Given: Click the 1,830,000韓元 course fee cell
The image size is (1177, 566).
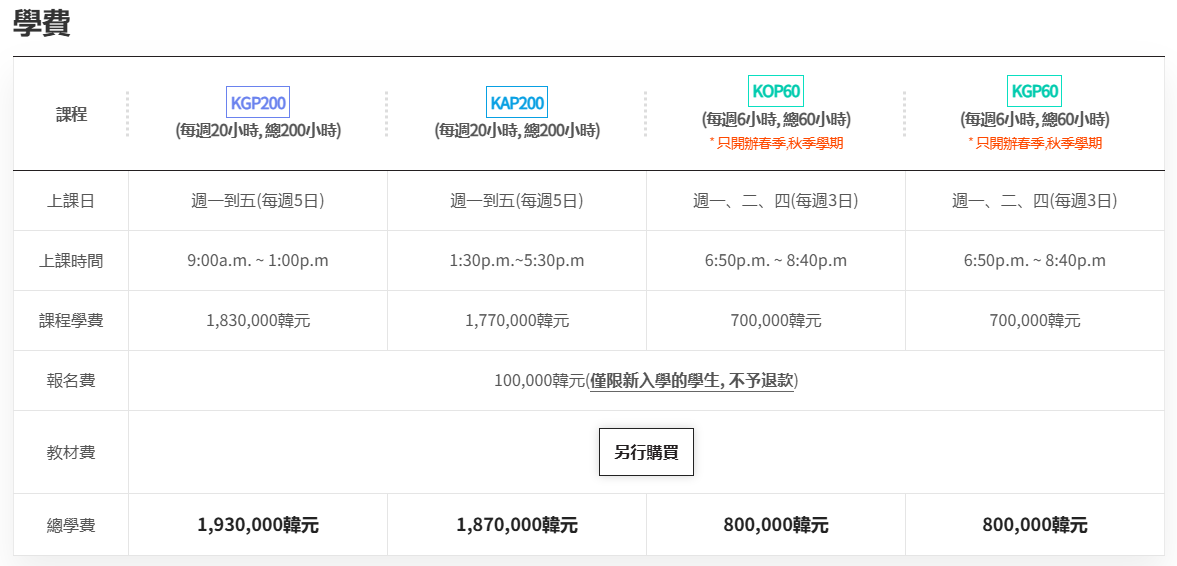Looking at the screenshot, I should 258,321.
